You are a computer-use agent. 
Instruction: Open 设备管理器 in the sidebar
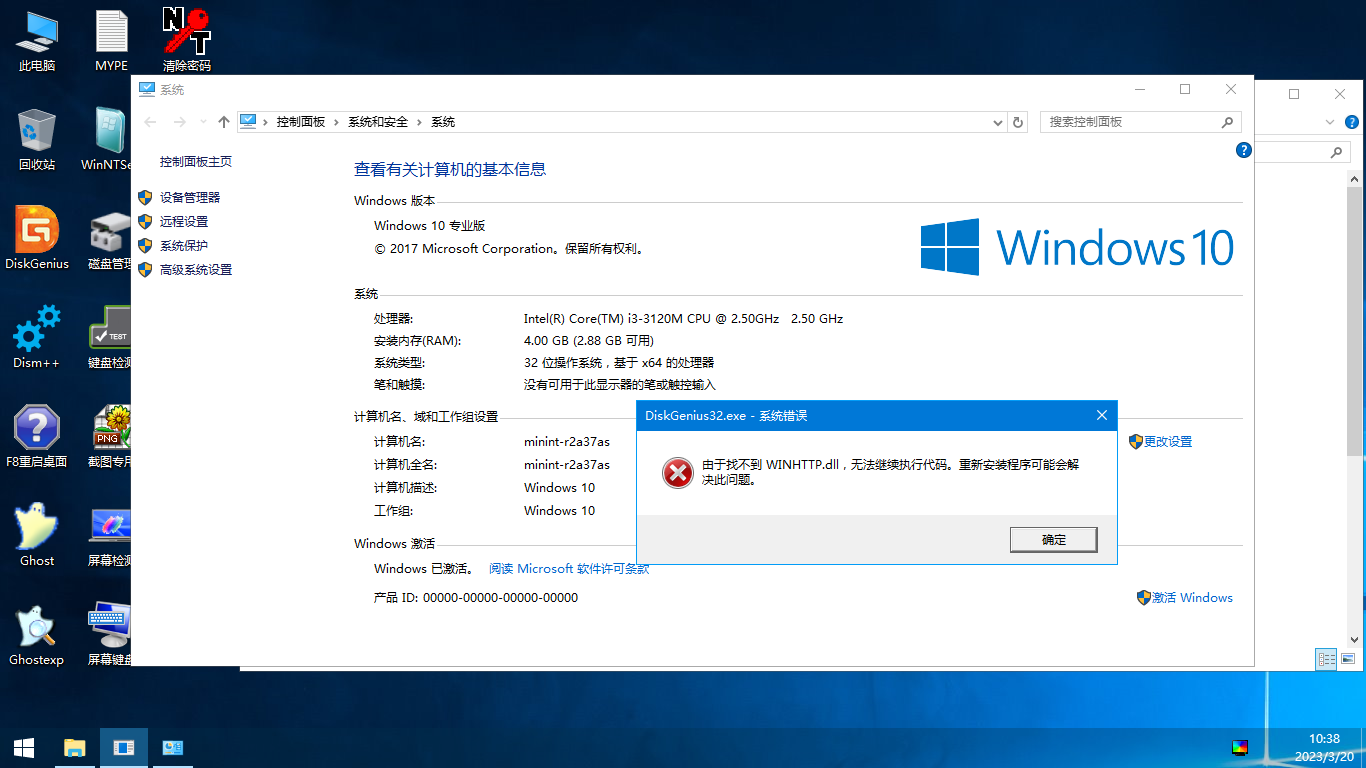190,198
